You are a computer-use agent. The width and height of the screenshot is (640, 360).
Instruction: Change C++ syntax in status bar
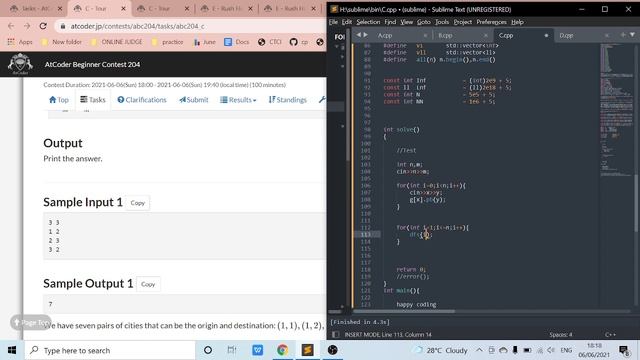click(x=610, y=335)
